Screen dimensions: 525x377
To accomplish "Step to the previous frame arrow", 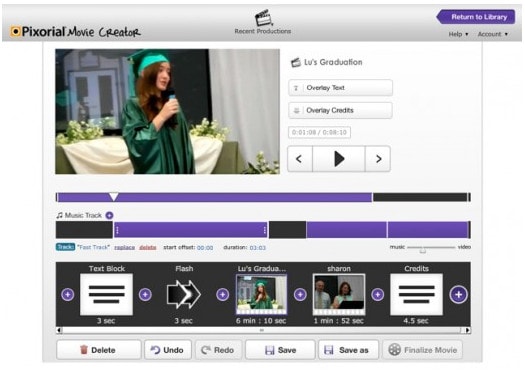I will point(300,159).
